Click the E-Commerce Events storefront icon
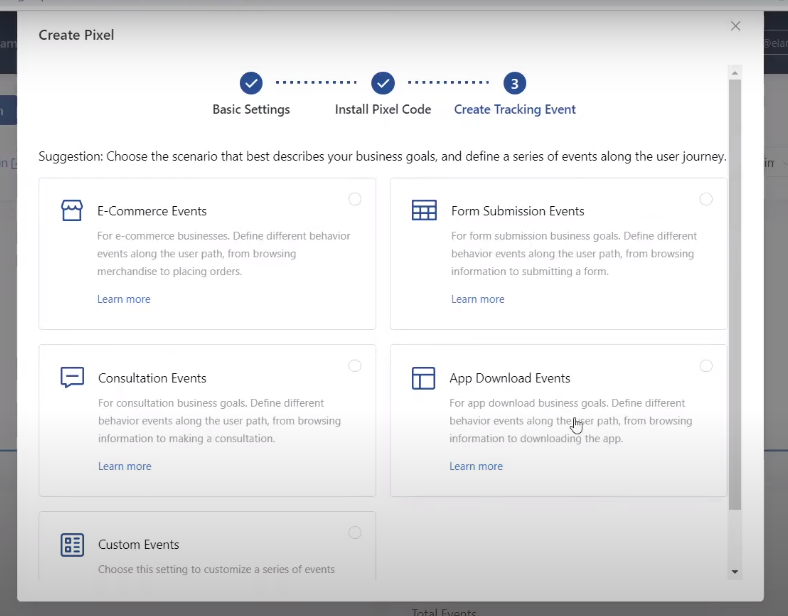788x616 pixels. tap(72, 211)
